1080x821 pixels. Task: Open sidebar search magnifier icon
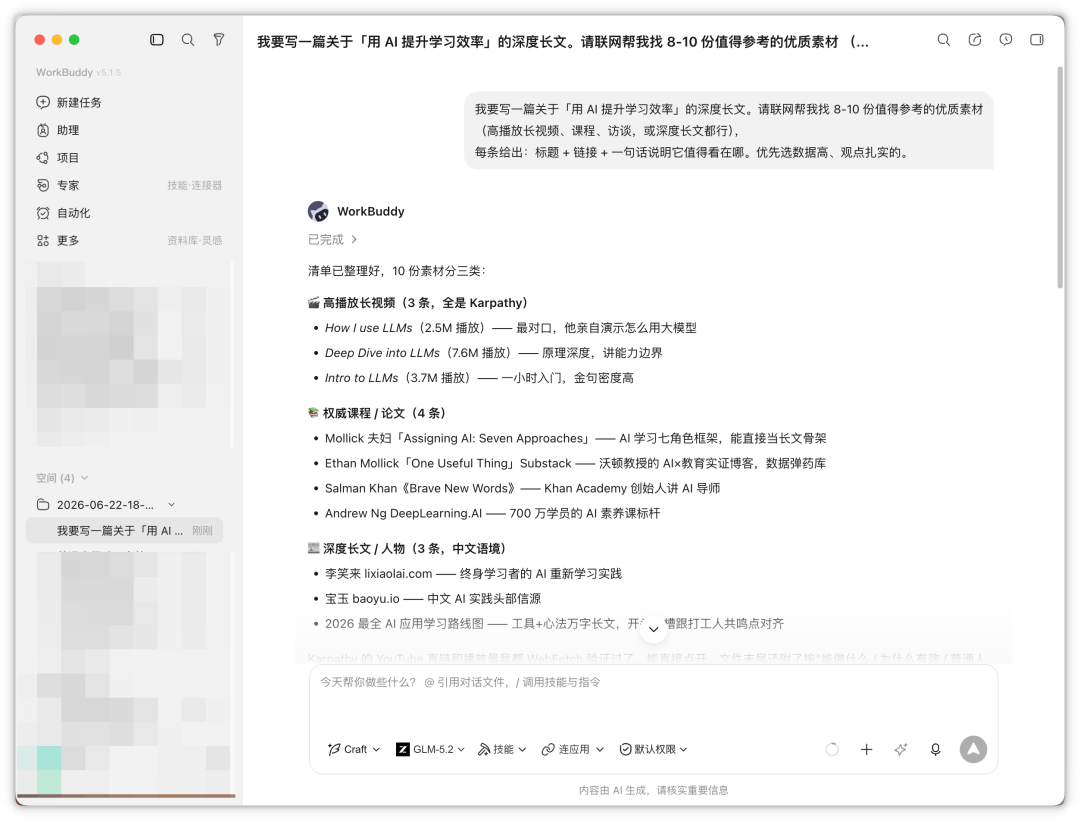(187, 40)
